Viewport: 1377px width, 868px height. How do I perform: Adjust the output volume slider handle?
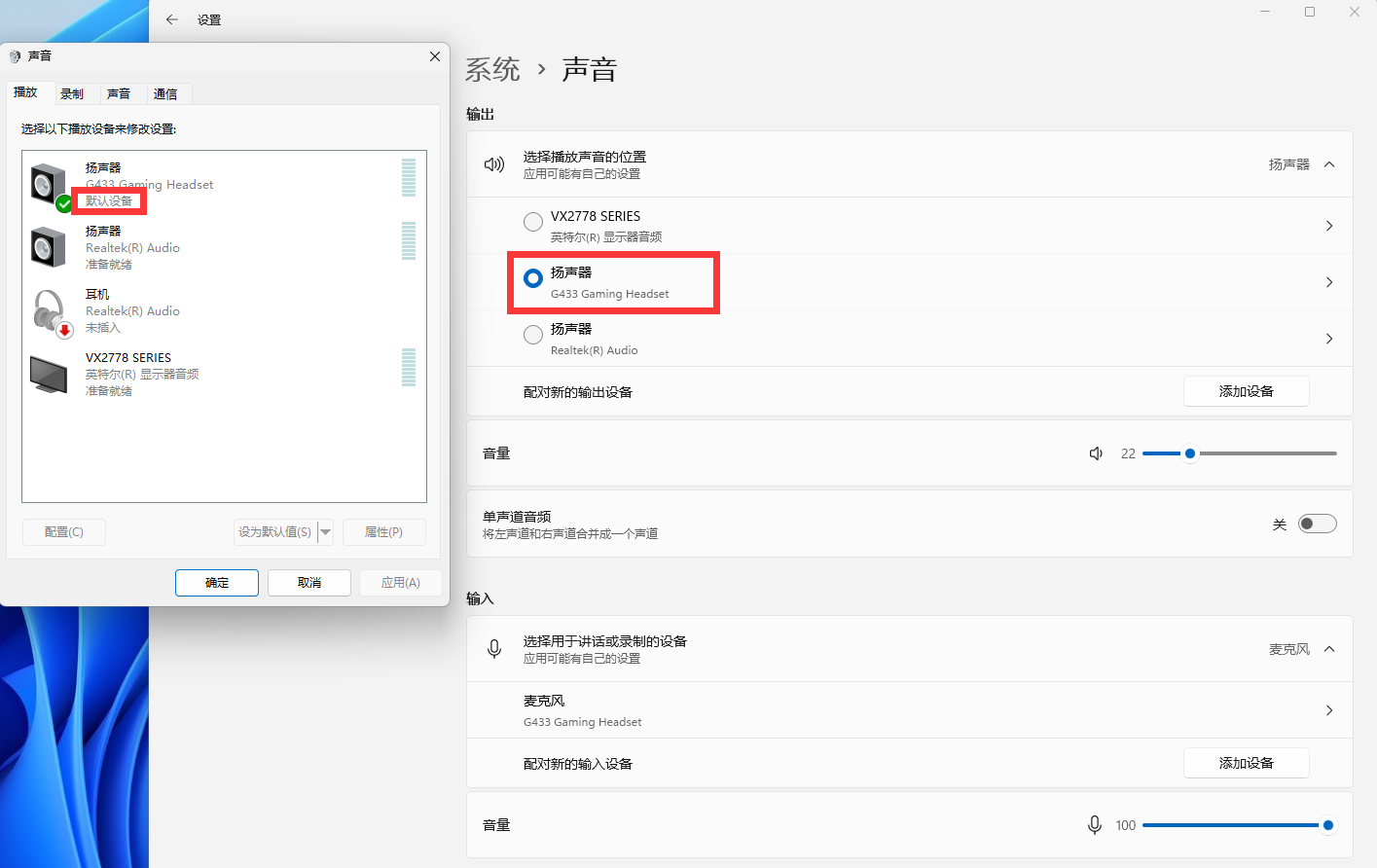pos(1189,453)
